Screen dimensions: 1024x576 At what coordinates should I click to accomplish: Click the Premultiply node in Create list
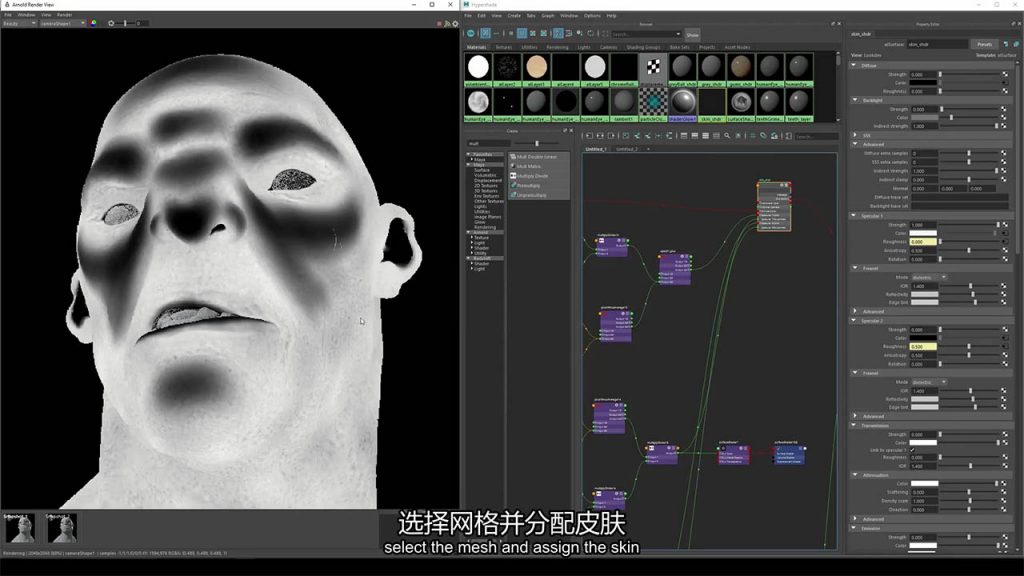[x=529, y=185]
